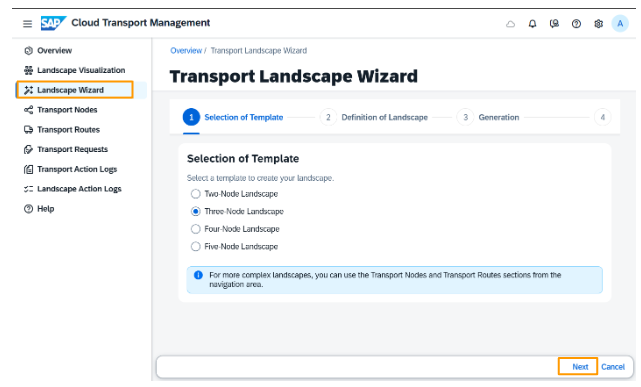Open the cloud status icon
Viewport: 641px width, 387px height.
pos(511,24)
